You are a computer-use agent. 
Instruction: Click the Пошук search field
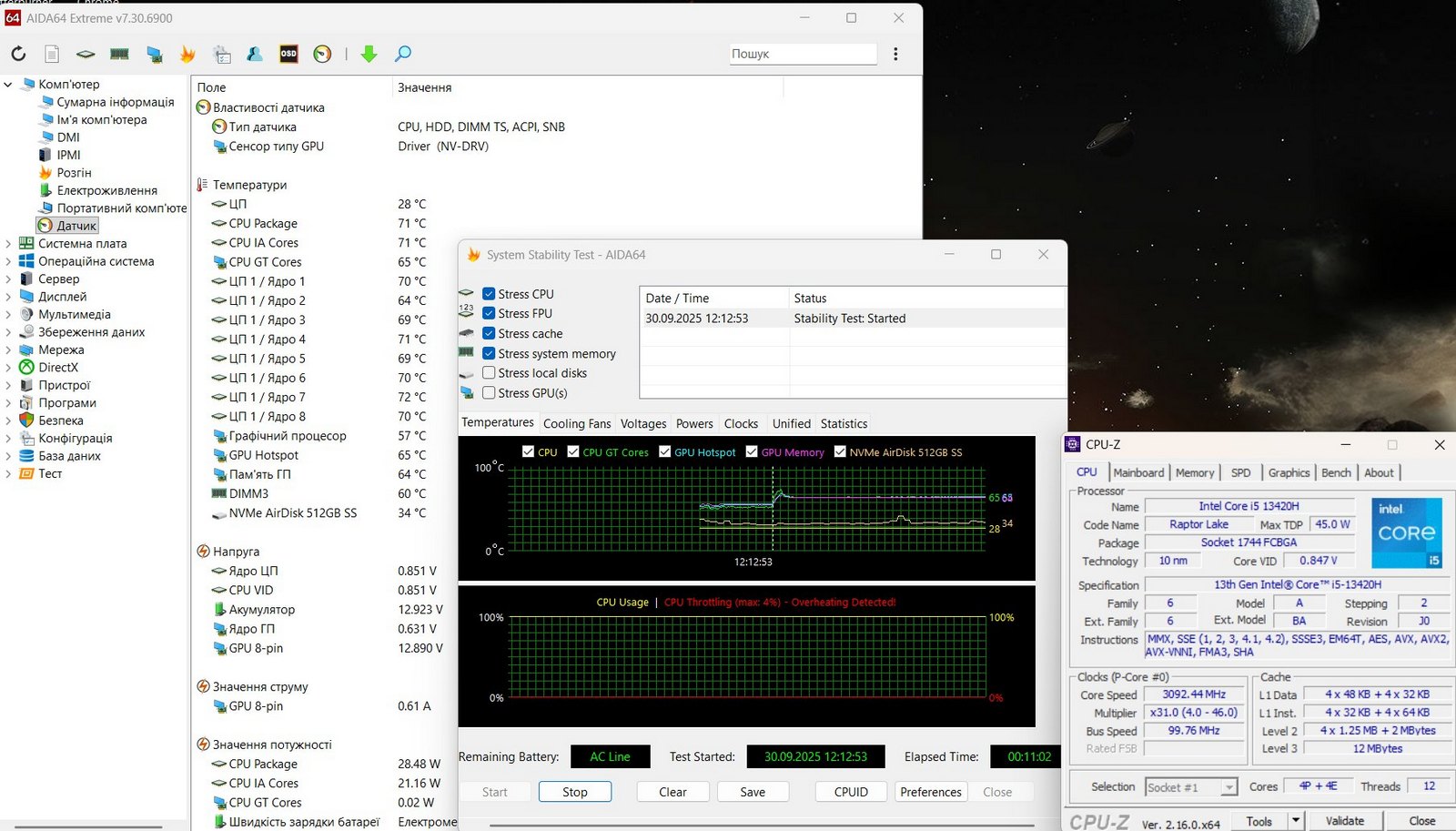[x=803, y=54]
